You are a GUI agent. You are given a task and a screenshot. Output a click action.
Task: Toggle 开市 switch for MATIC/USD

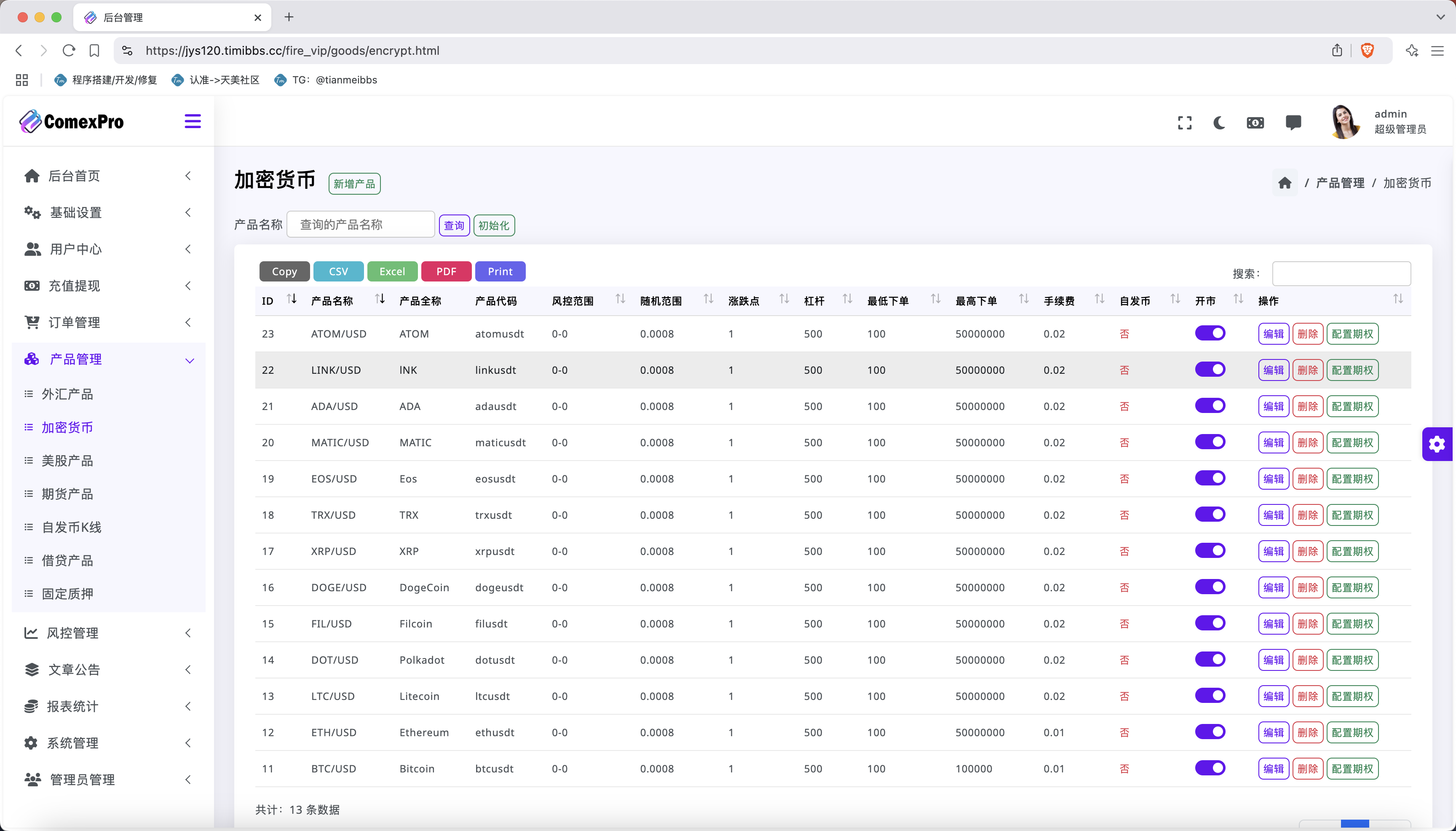pos(1210,442)
